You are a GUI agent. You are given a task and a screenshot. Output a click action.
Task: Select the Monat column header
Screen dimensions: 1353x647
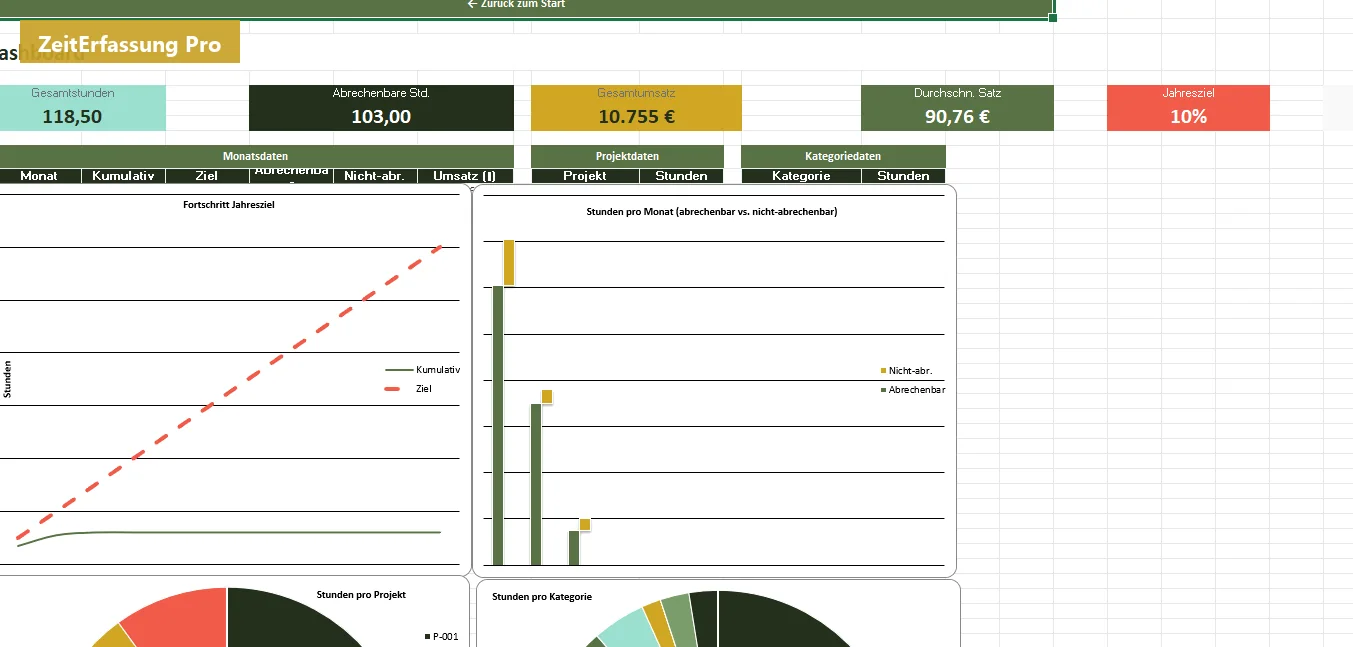pyautogui.click(x=39, y=176)
